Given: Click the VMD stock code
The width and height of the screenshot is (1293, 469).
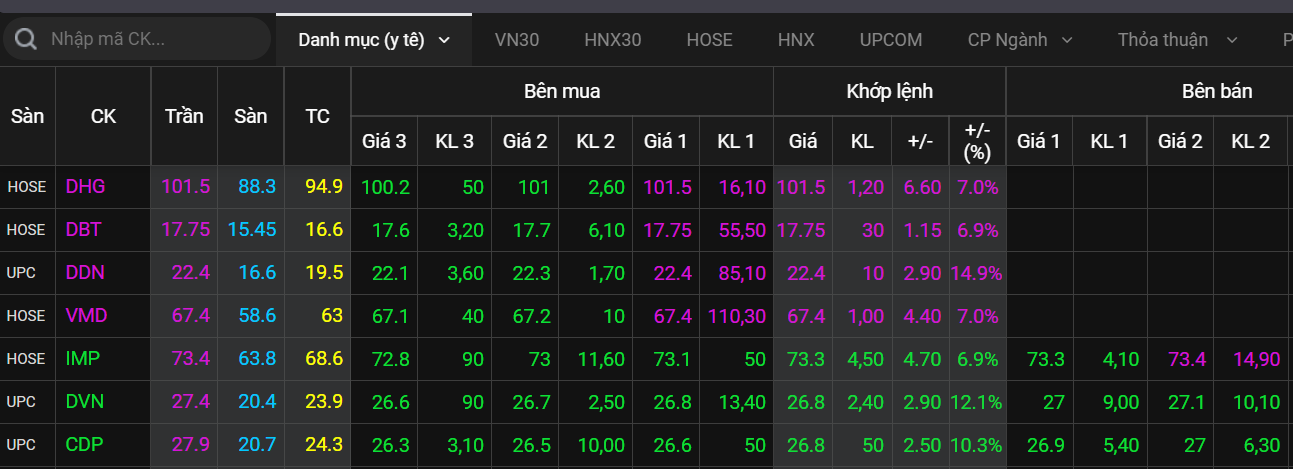Looking at the screenshot, I should coord(86,316).
